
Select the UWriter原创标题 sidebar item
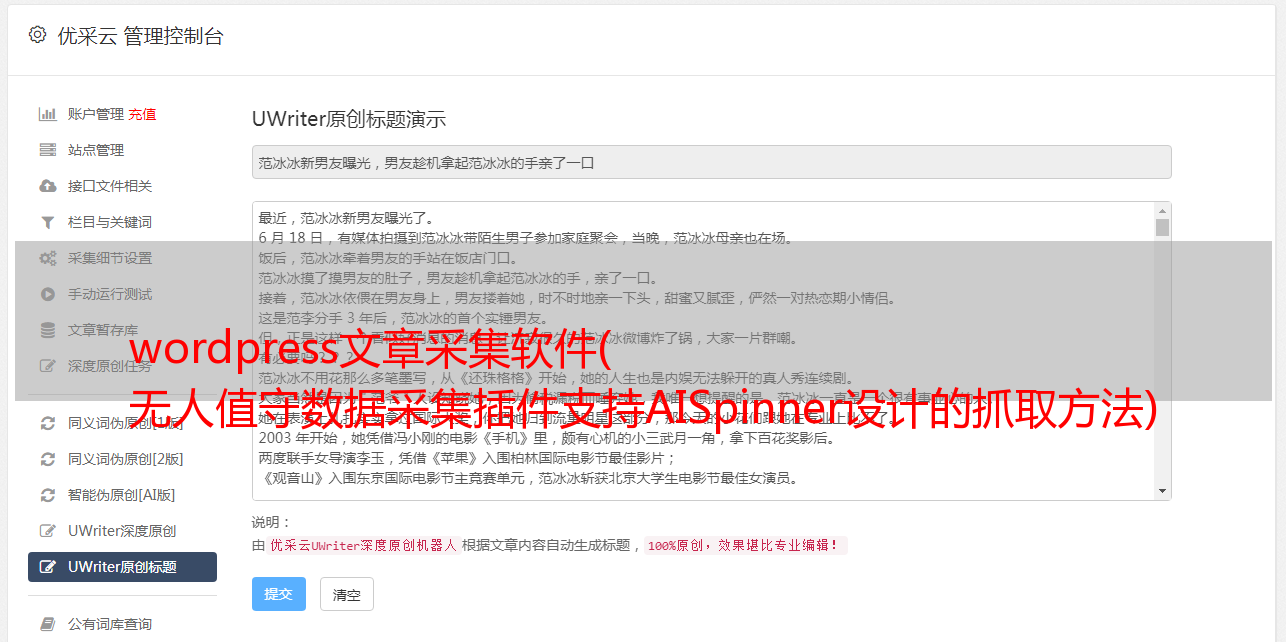122,567
